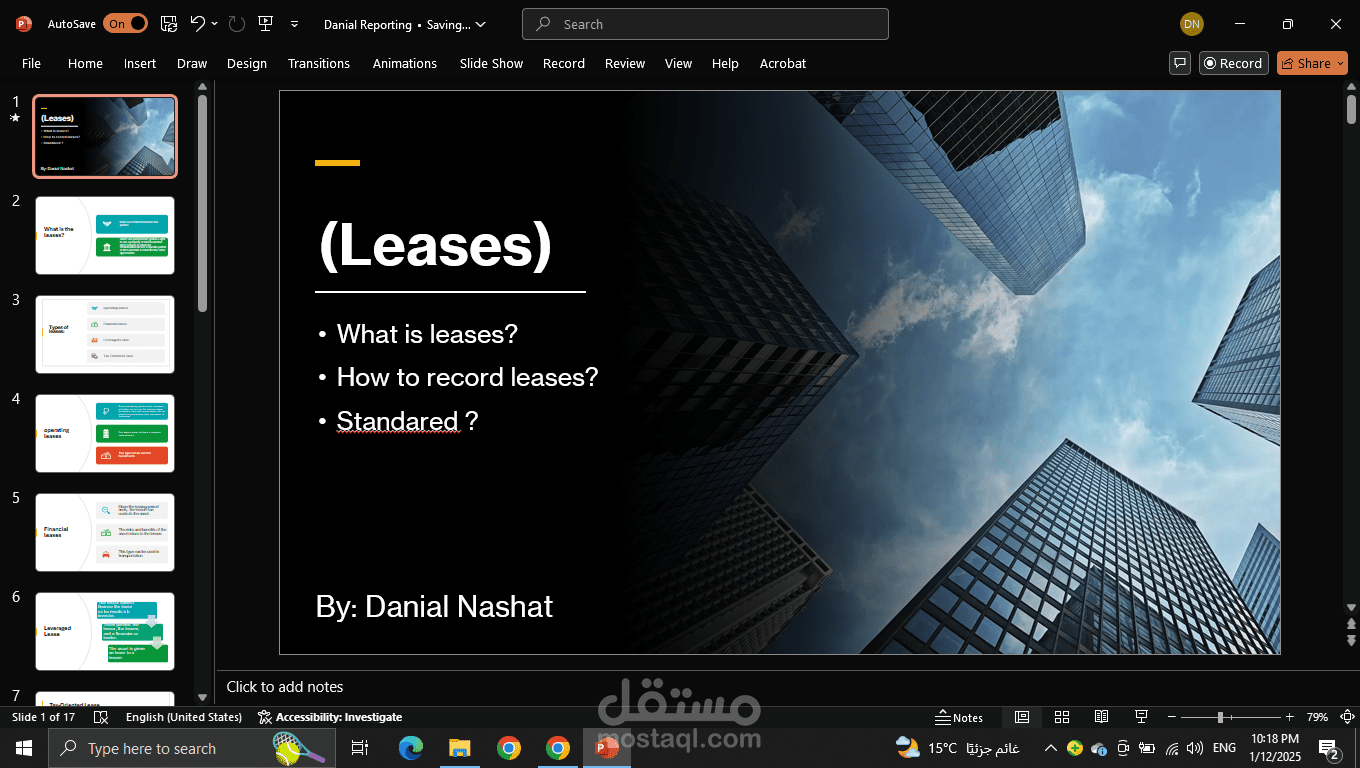Open the View tab
This screenshot has height=768, width=1360.
tap(678, 63)
